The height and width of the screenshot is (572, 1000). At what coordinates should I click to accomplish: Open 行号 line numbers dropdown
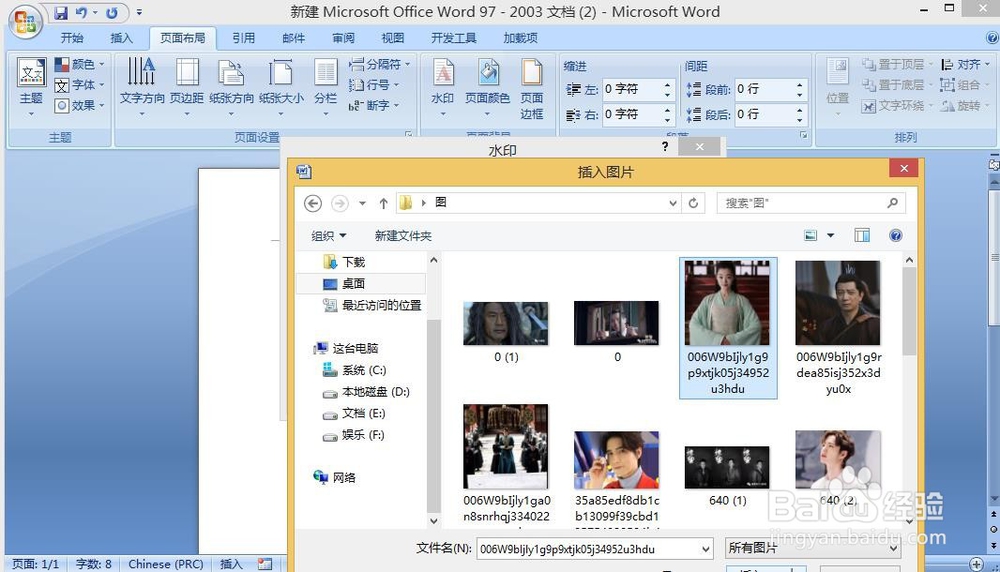[x=374, y=85]
